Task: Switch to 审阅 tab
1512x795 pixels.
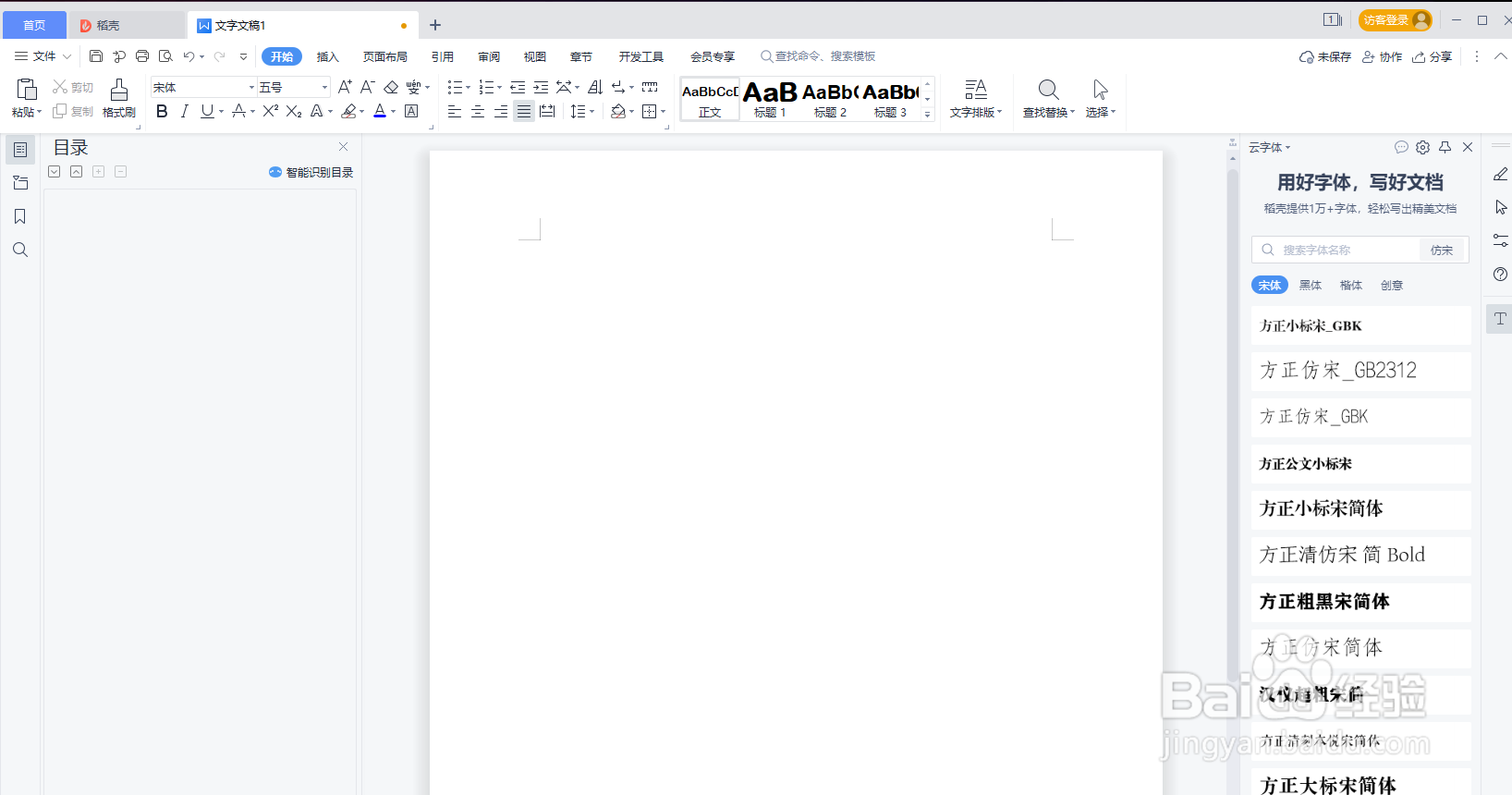Action: pos(489,56)
